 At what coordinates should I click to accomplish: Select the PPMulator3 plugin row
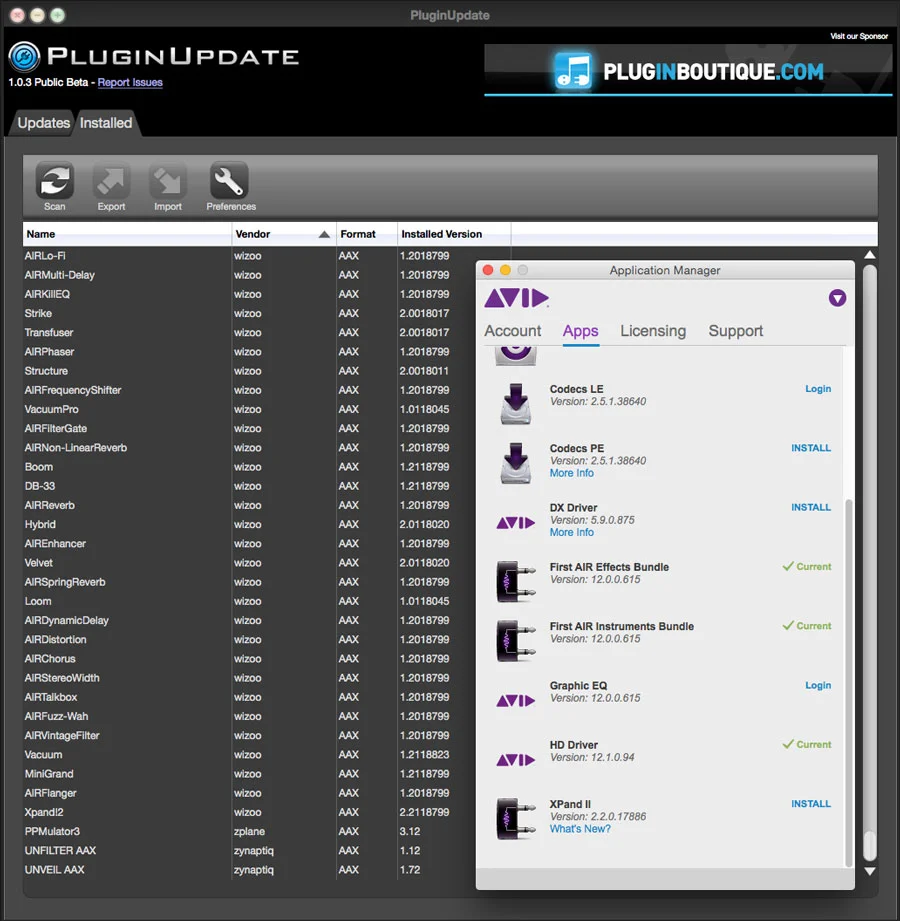(248, 832)
